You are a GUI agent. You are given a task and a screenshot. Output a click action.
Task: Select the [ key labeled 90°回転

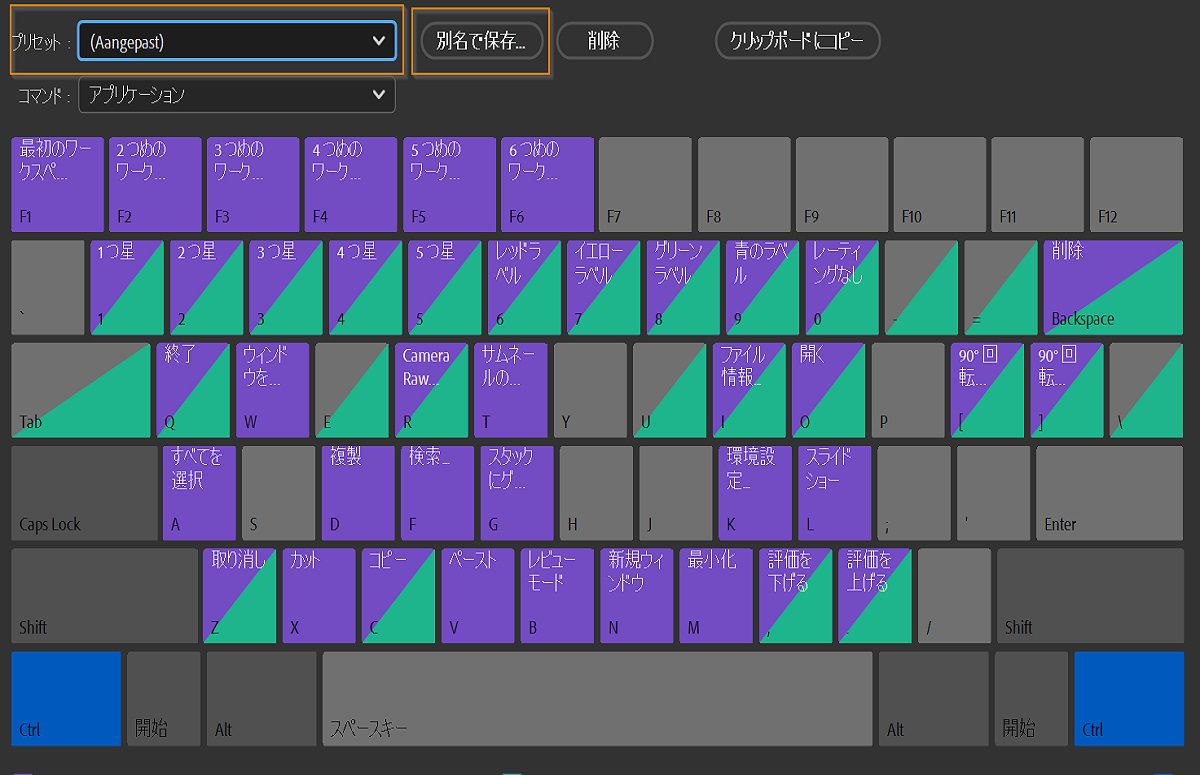coord(988,390)
